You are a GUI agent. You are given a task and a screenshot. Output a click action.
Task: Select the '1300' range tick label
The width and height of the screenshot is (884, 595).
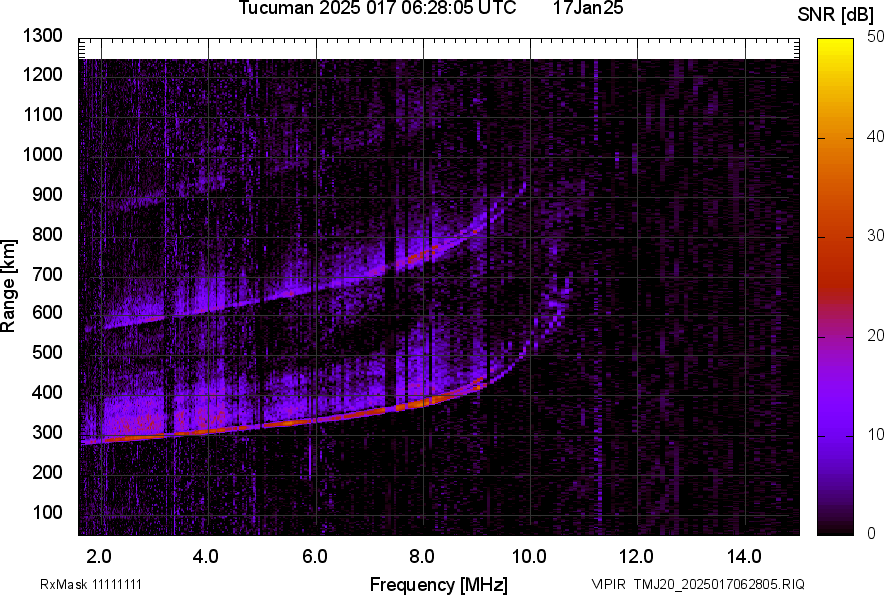42,36
